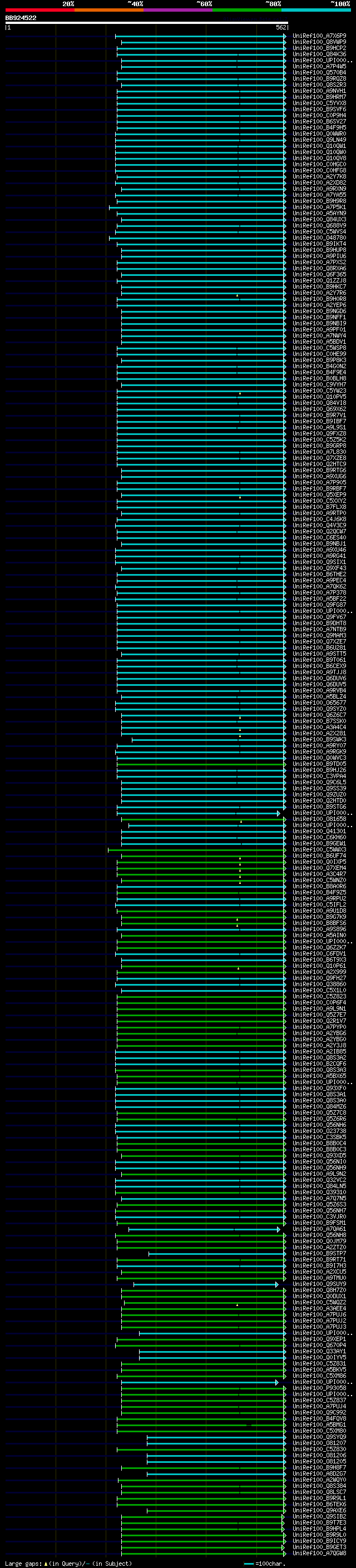This screenshot has width=356, height=1568.
Task: Choose the UniRef100_Q570B4 label
Action: (x=319, y=72)
